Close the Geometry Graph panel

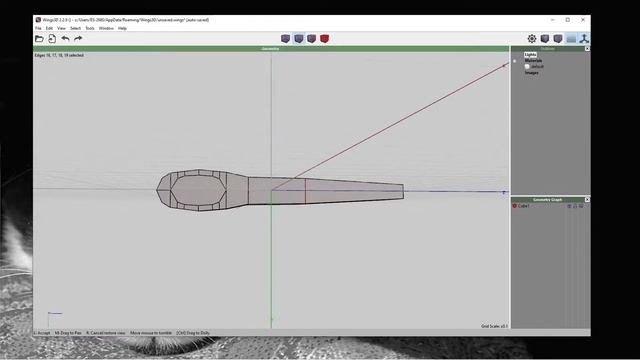(x=587, y=200)
